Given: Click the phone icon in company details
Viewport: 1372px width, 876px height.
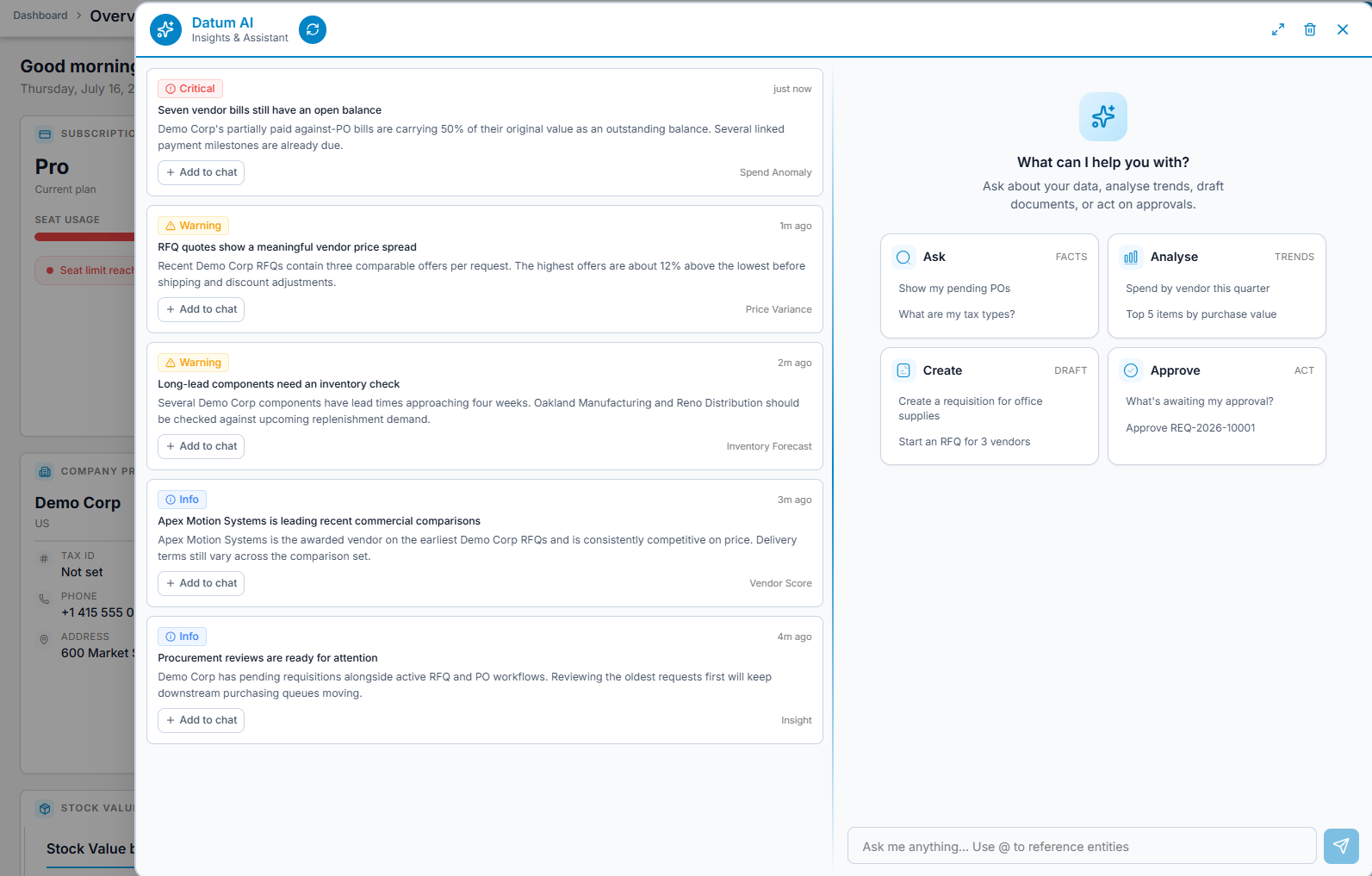Looking at the screenshot, I should (44, 599).
